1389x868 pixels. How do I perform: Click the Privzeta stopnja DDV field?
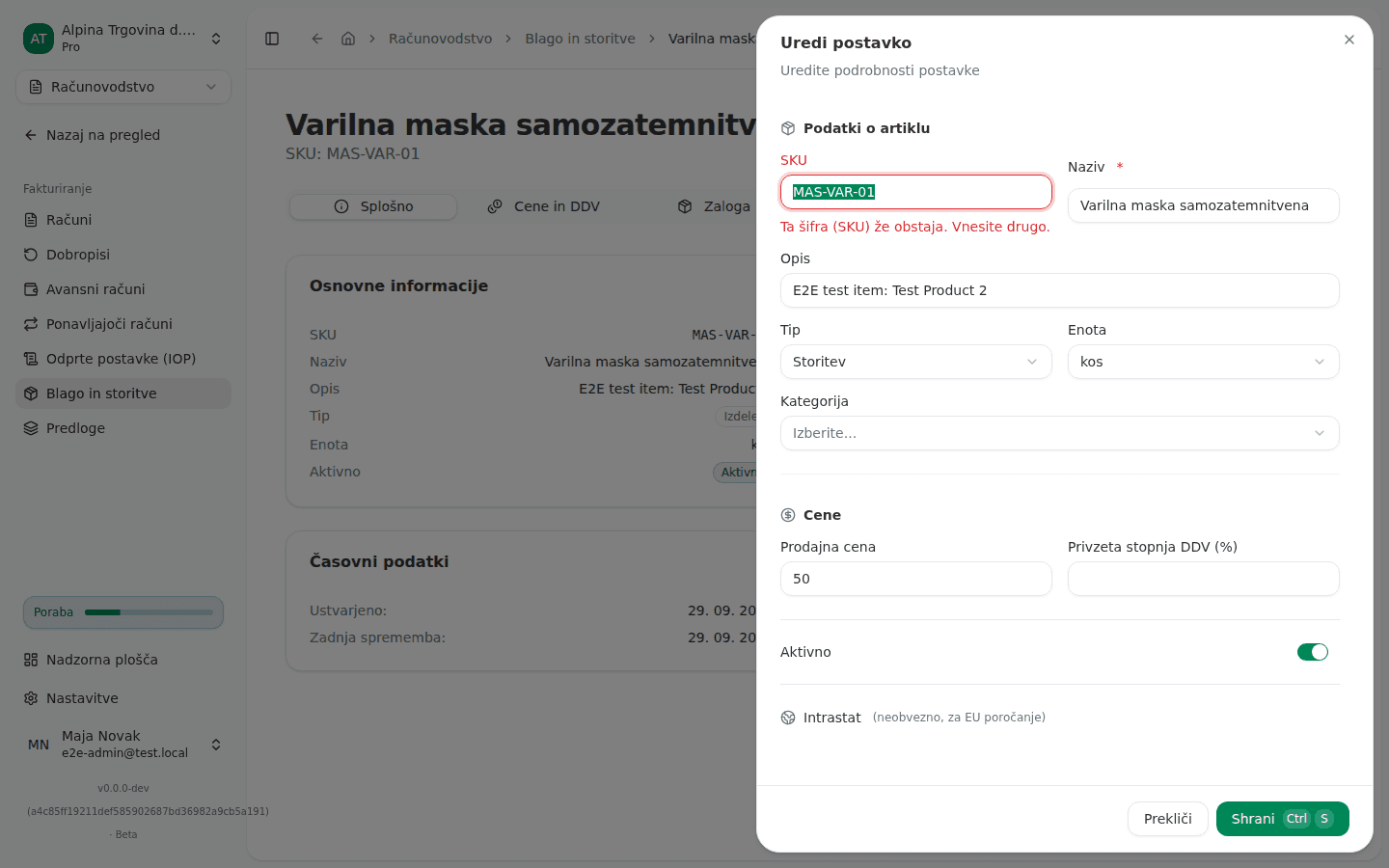(1204, 579)
